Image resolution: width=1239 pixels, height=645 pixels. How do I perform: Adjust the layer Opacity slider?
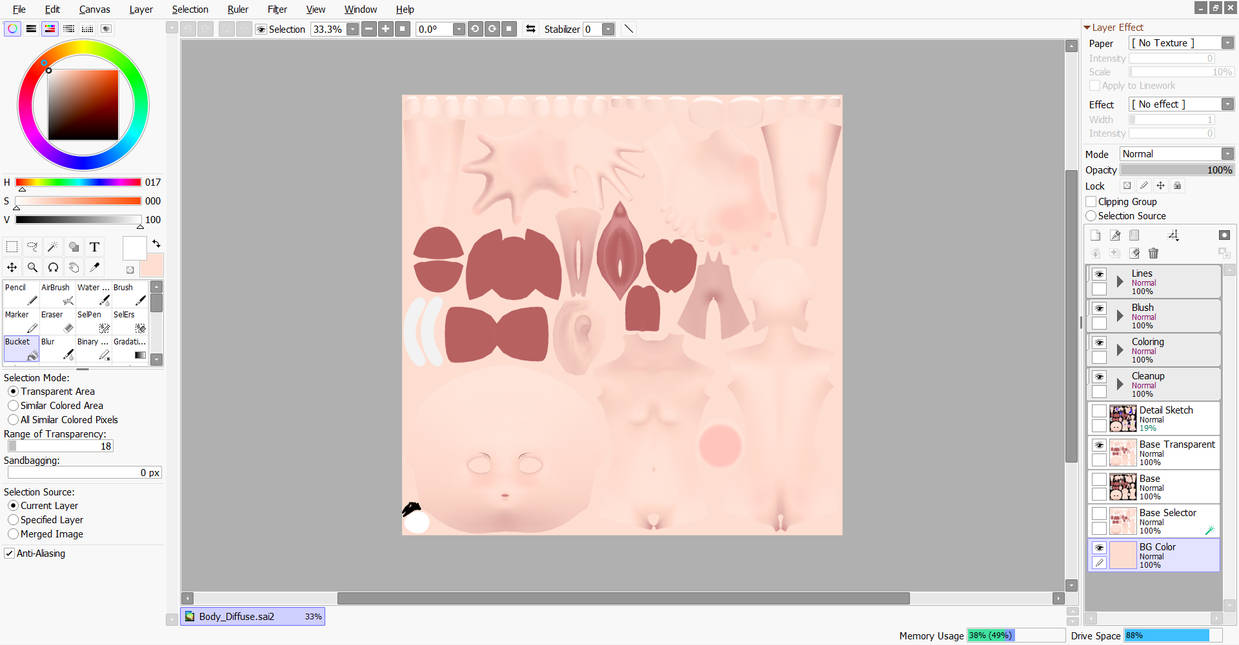[x=1177, y=170]
